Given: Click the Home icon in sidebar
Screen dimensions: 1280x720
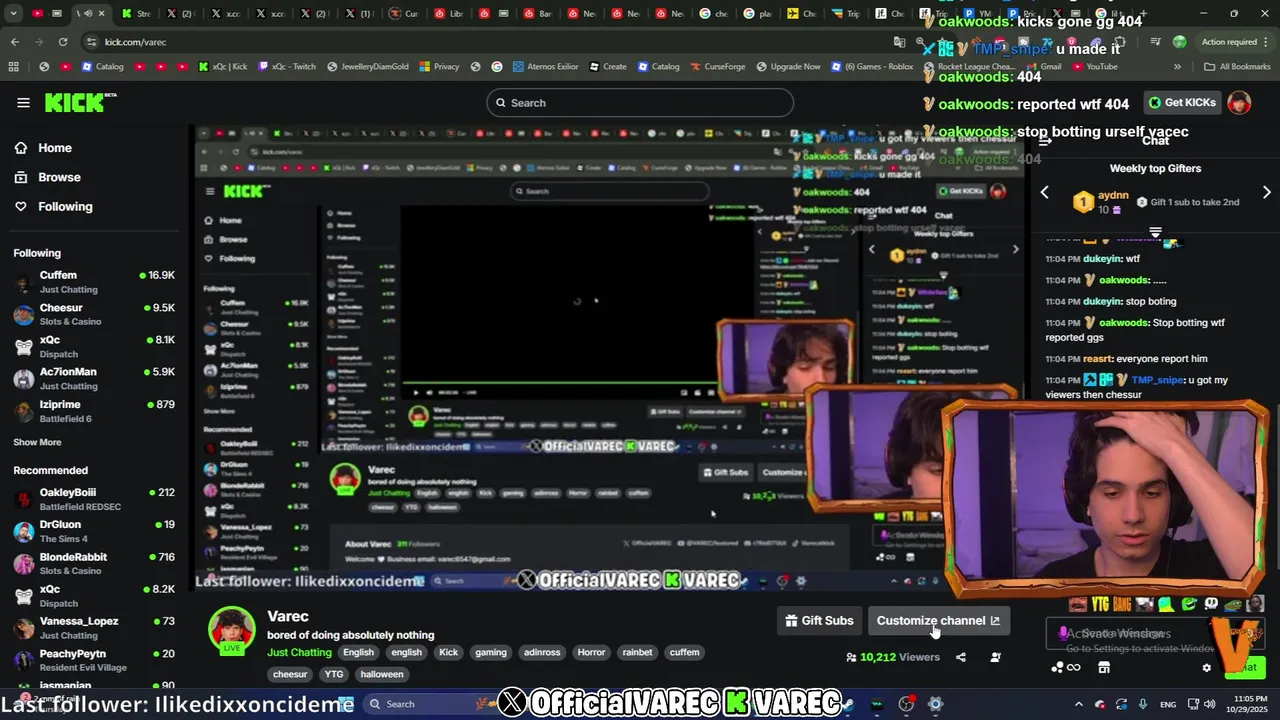Looking at the screenshot, I should click(x=21, y=148).
